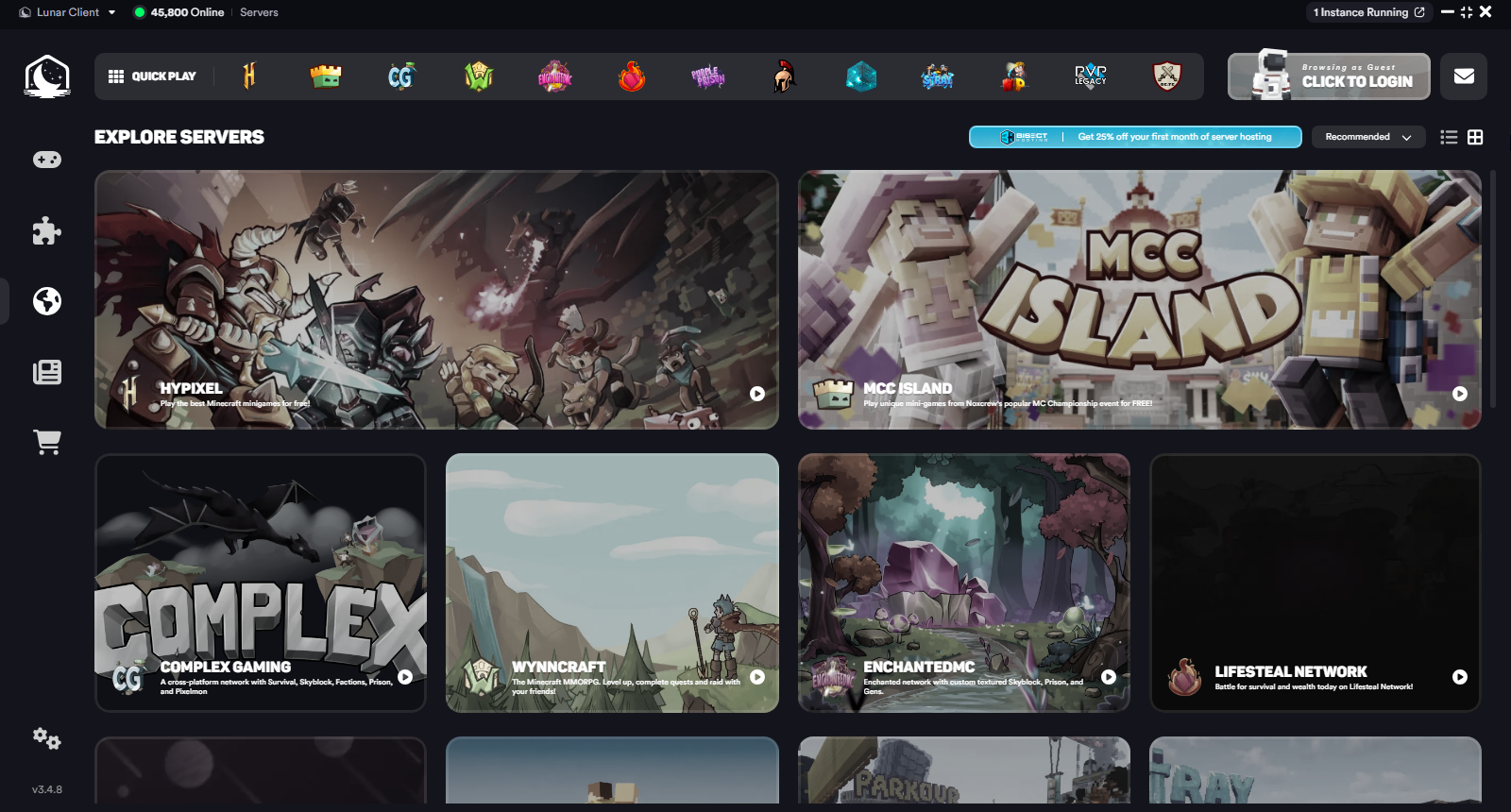This screenshot has width=1511, height=812.
Task: Click the green crowned creeper server icon
Action: pyautogui.click(x=326, y=76)
